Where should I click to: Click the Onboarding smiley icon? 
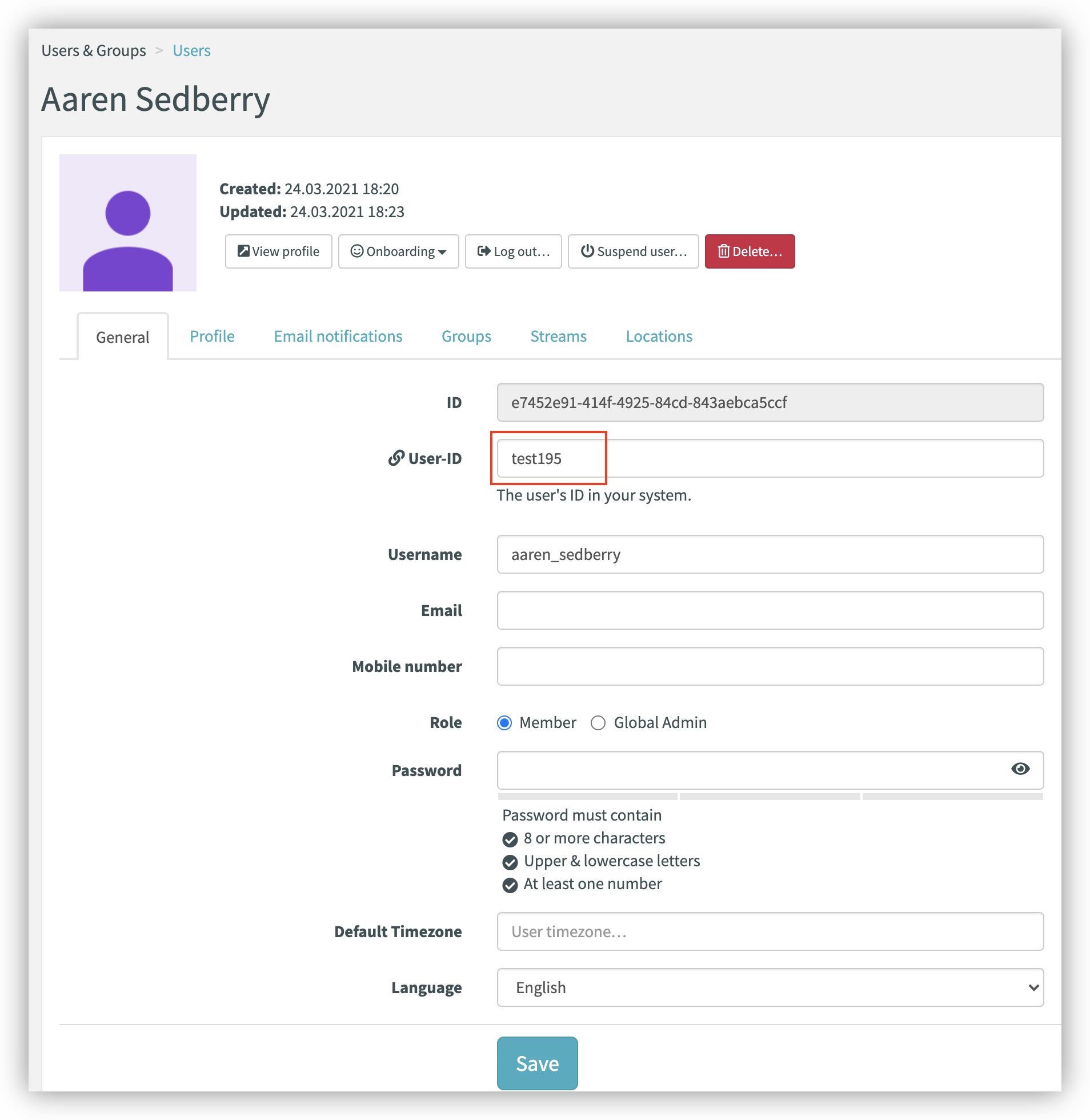[356, 251]
